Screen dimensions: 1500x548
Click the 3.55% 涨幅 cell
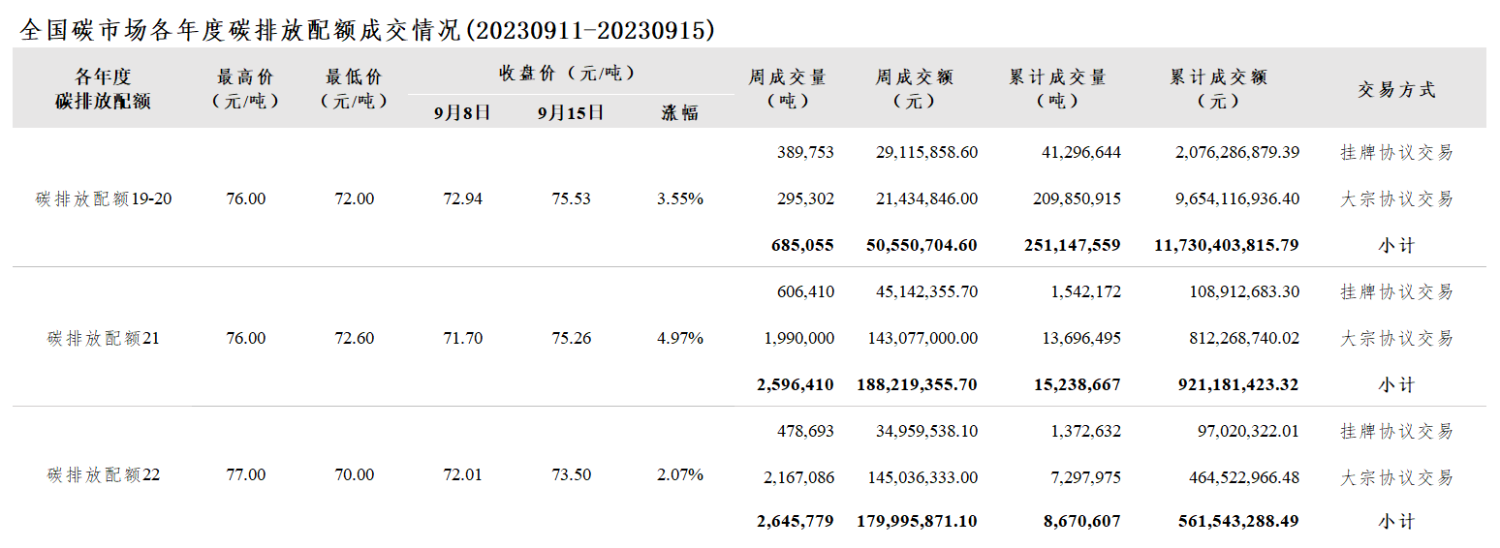(680, 199)
